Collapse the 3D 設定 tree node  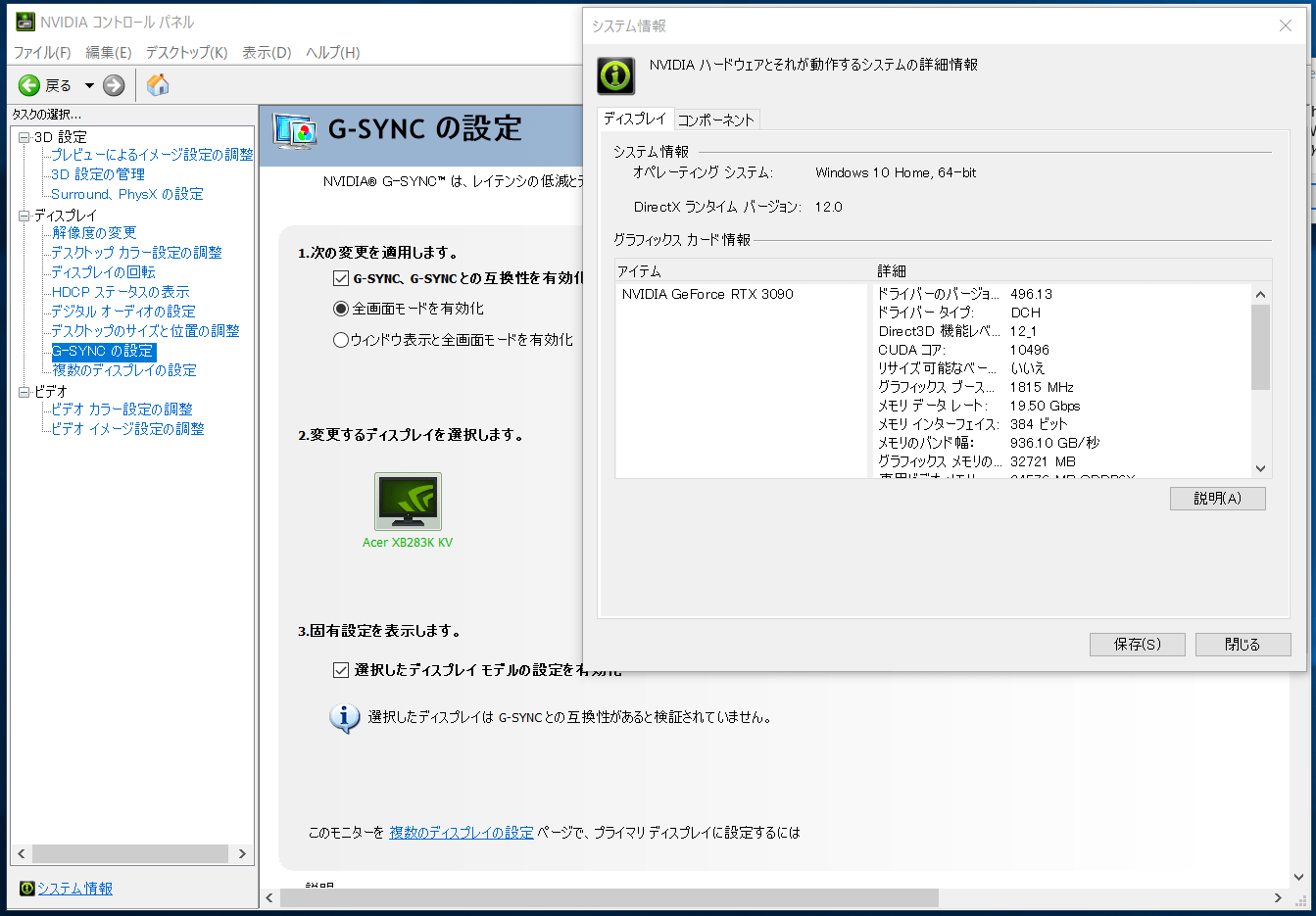tap(24, 137)
